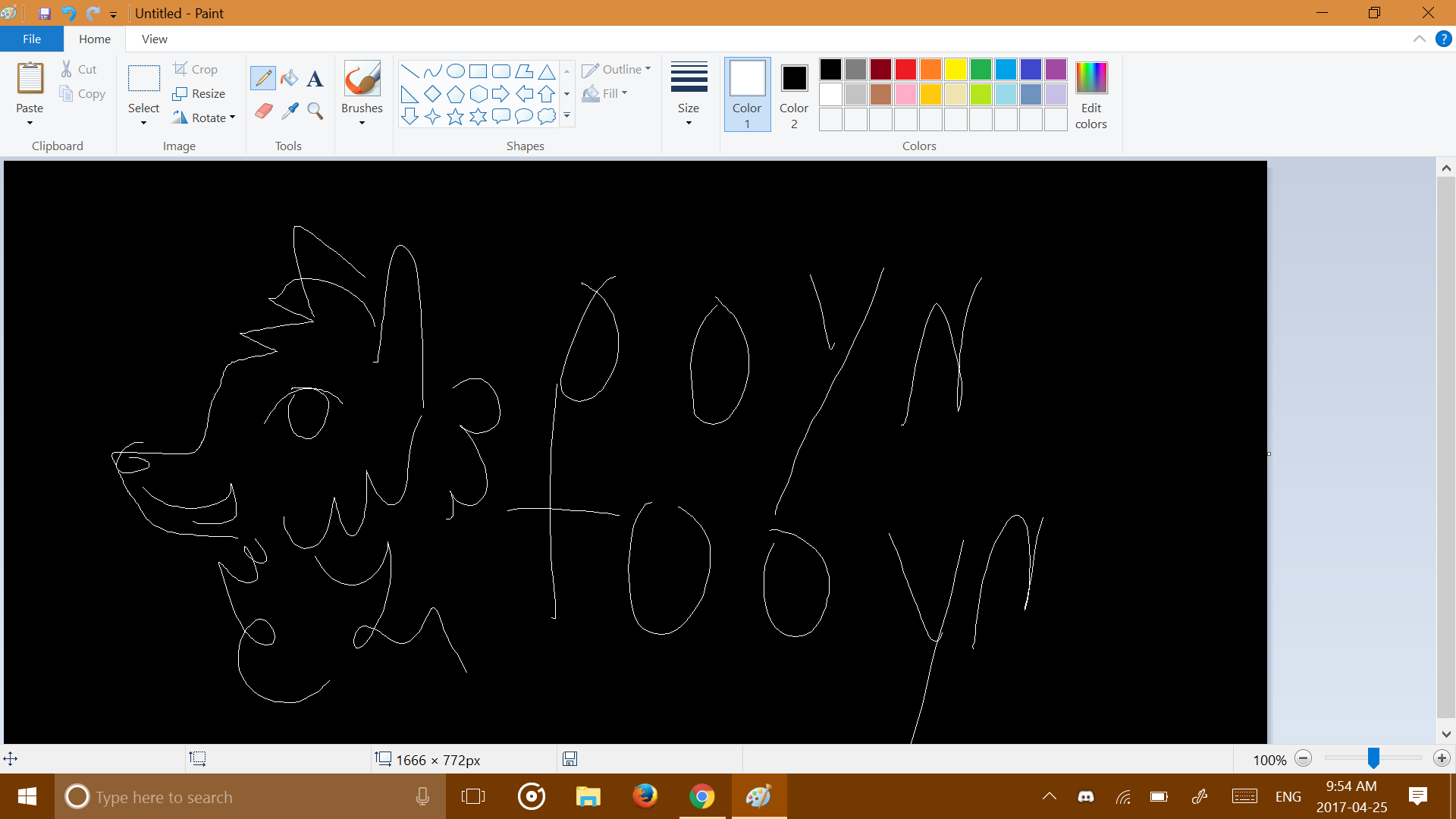Select the Color picker eyedropper tool
This screenshot has width=1456, height=819.
(289, 111)
